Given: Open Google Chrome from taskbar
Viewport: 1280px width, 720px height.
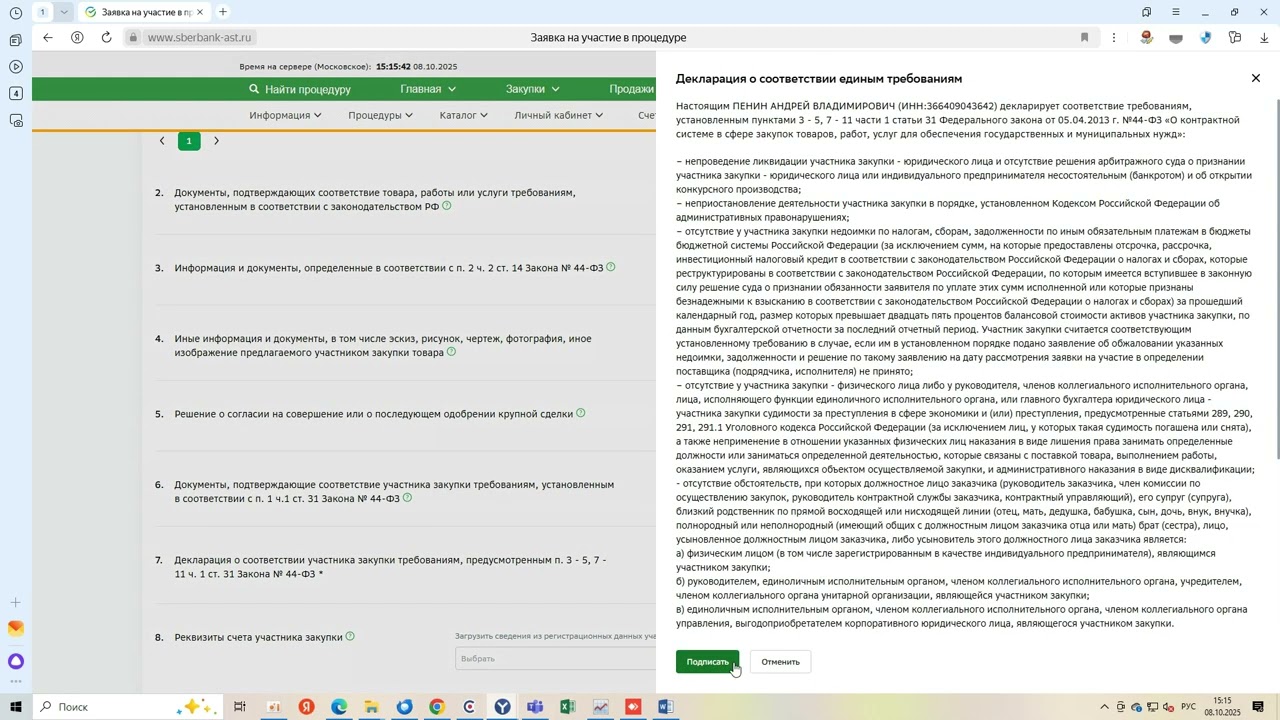Looking at the screenshot, I should (437, 707).
